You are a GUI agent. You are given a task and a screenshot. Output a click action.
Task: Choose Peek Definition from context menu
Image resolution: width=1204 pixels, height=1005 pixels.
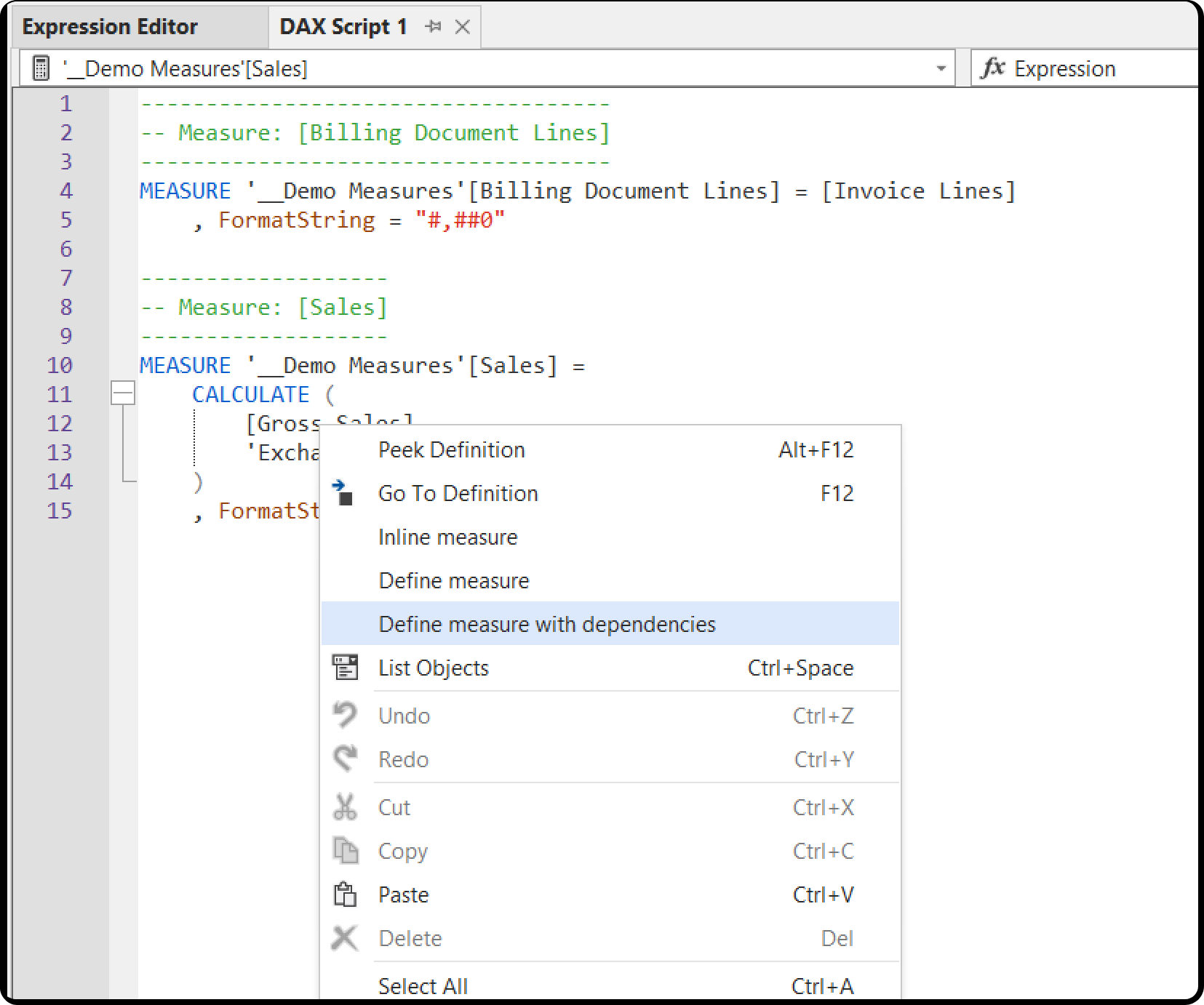tap(610, 449)
